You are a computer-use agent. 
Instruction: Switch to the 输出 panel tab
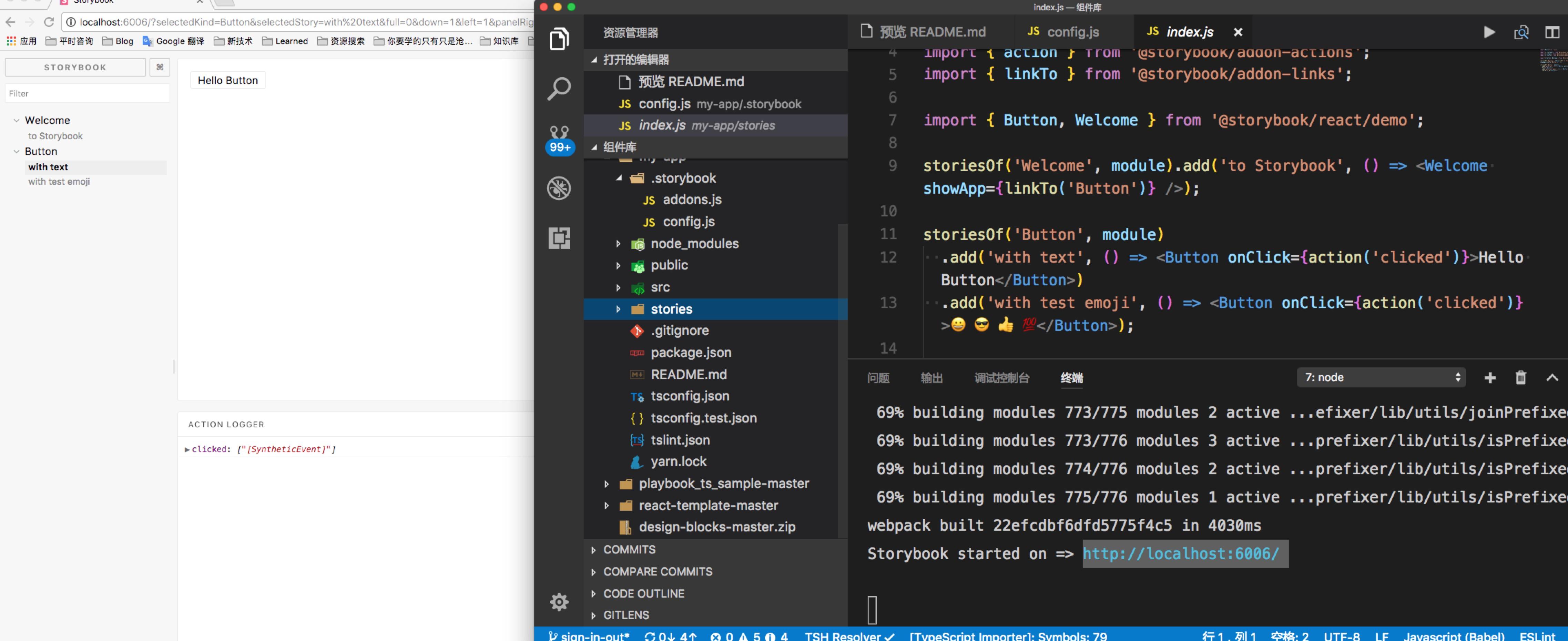(931, 378)
